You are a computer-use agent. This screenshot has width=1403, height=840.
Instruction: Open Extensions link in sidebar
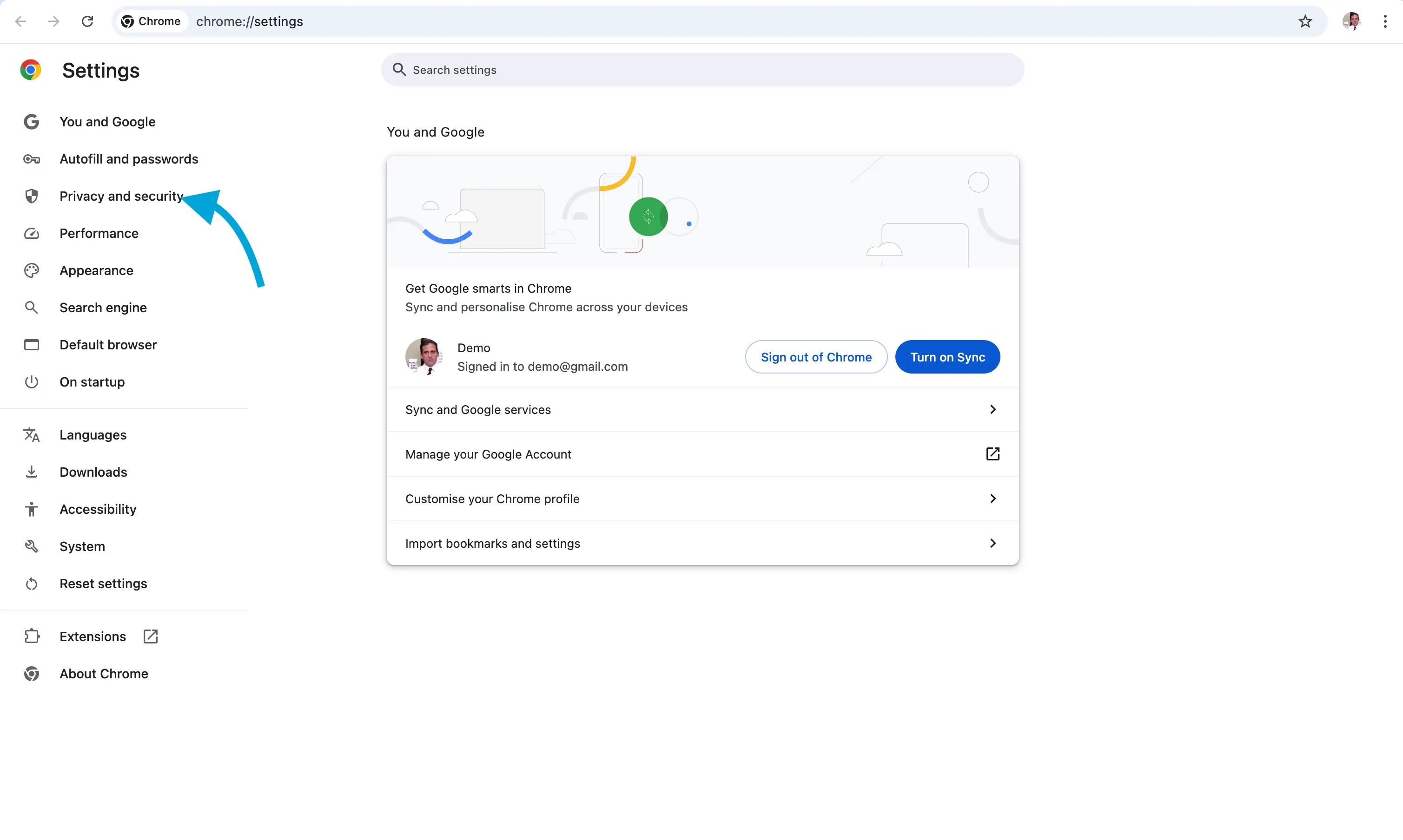93,636
